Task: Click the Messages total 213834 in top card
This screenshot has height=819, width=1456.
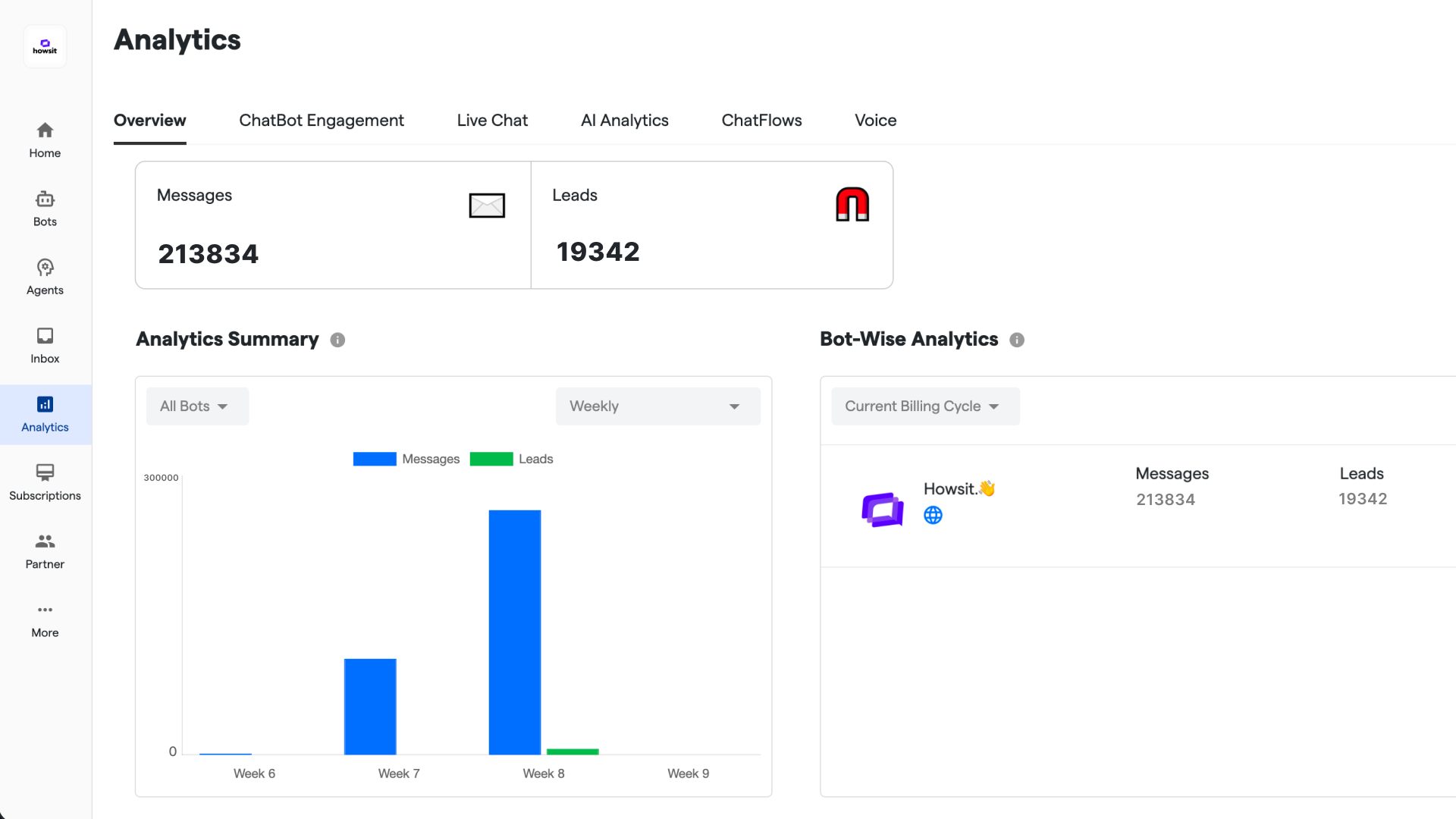Action: tap(208, 254)
